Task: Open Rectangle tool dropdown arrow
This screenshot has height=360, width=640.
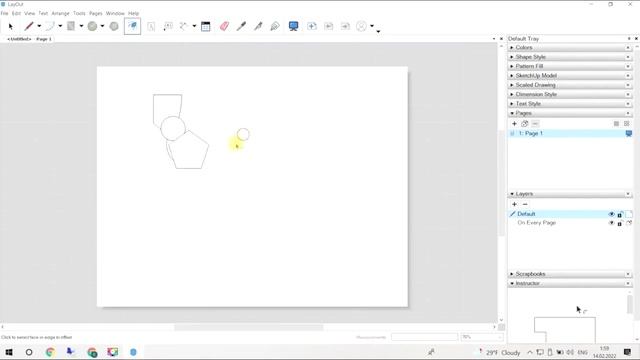Action: [x=81, y=27]
